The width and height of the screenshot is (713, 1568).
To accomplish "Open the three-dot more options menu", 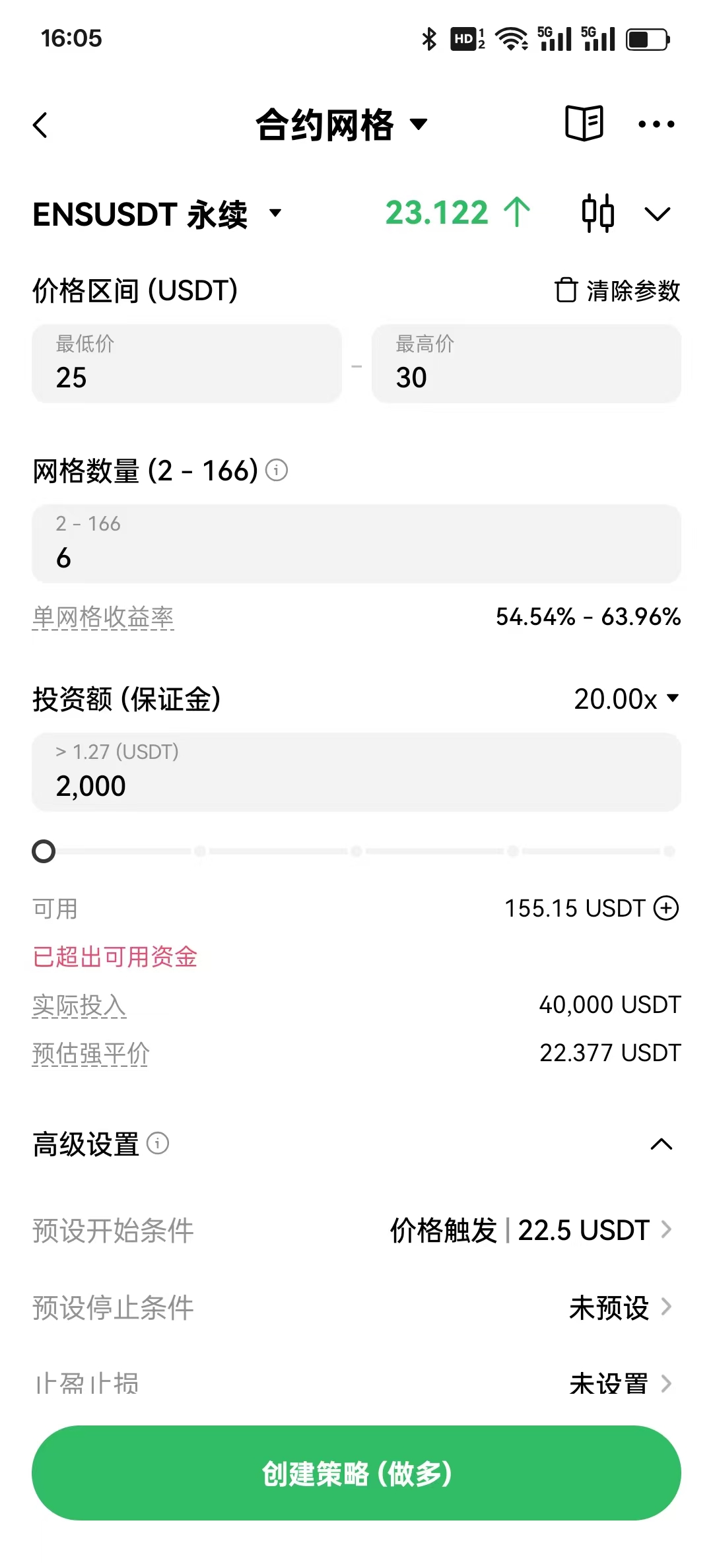I will click(656, 124).
